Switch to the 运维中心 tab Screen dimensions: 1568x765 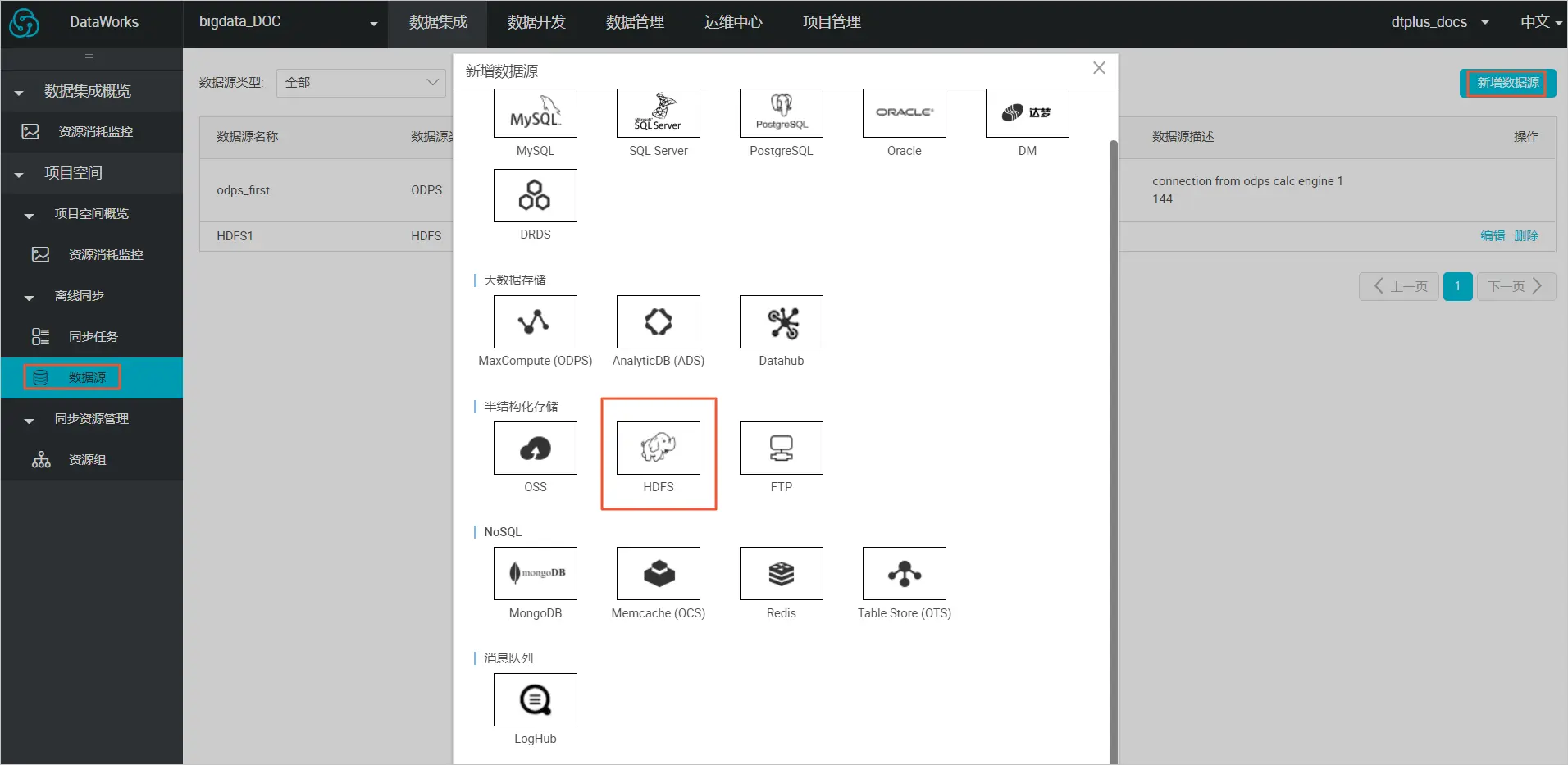coord(733,23)
